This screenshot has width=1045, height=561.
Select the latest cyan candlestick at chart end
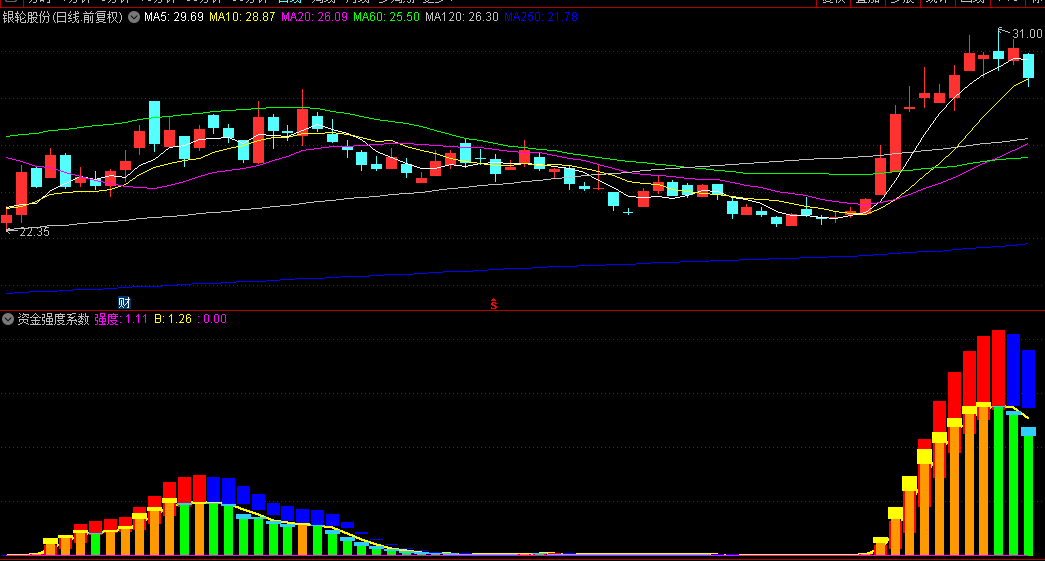point(1028,67)
